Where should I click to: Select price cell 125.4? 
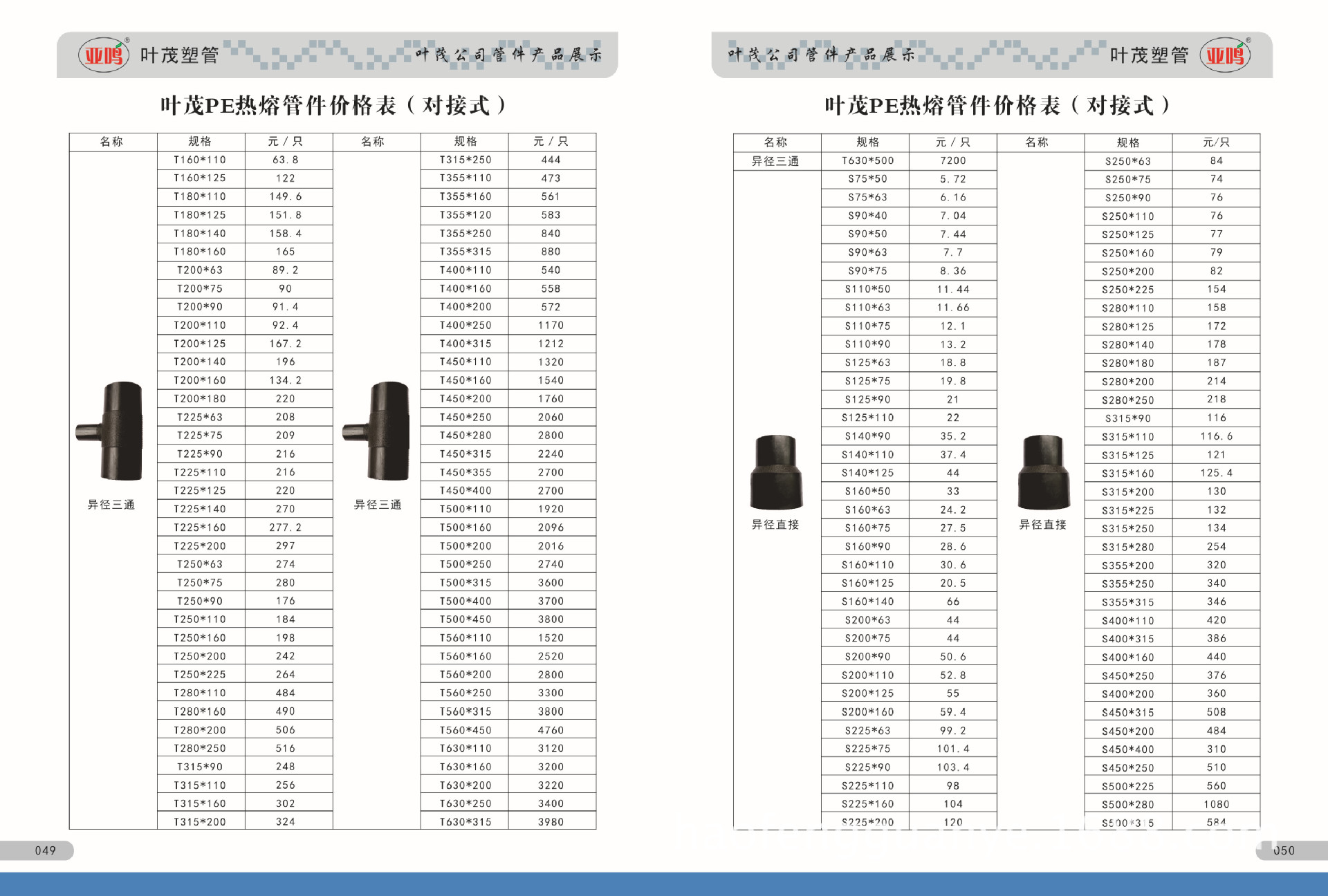(1217, 474)
